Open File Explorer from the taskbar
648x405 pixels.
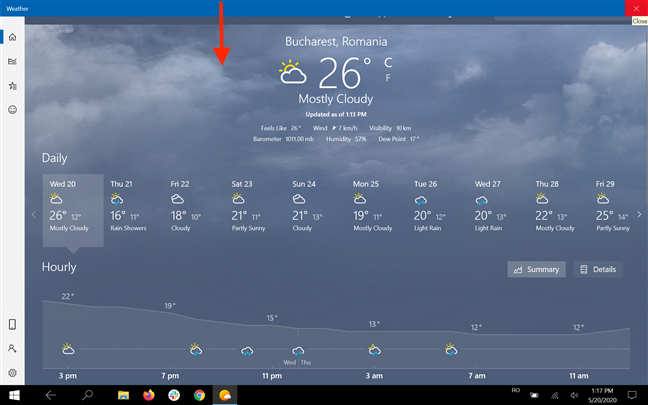[123, 395]
